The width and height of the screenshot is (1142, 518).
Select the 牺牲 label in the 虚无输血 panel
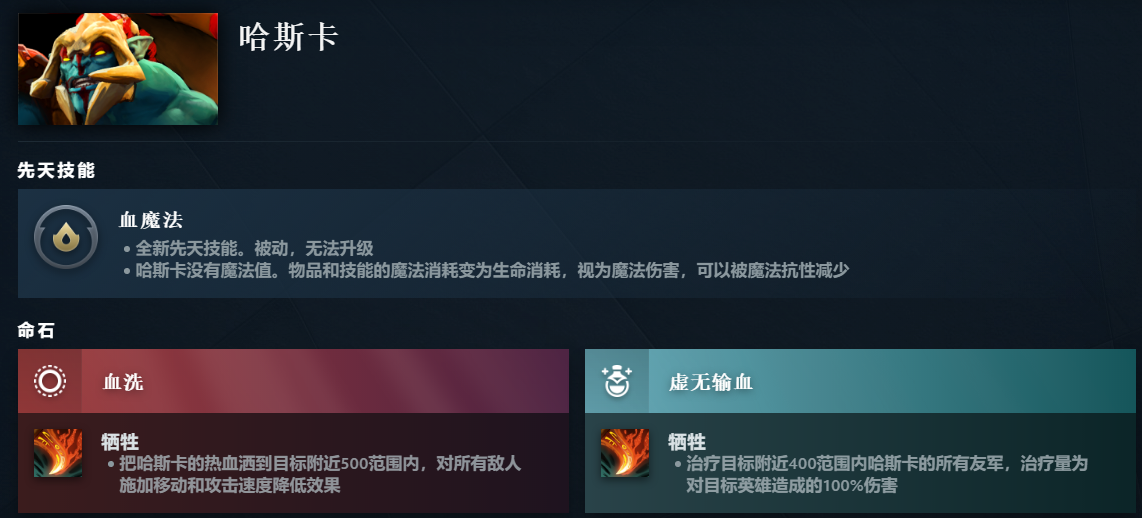687,442
